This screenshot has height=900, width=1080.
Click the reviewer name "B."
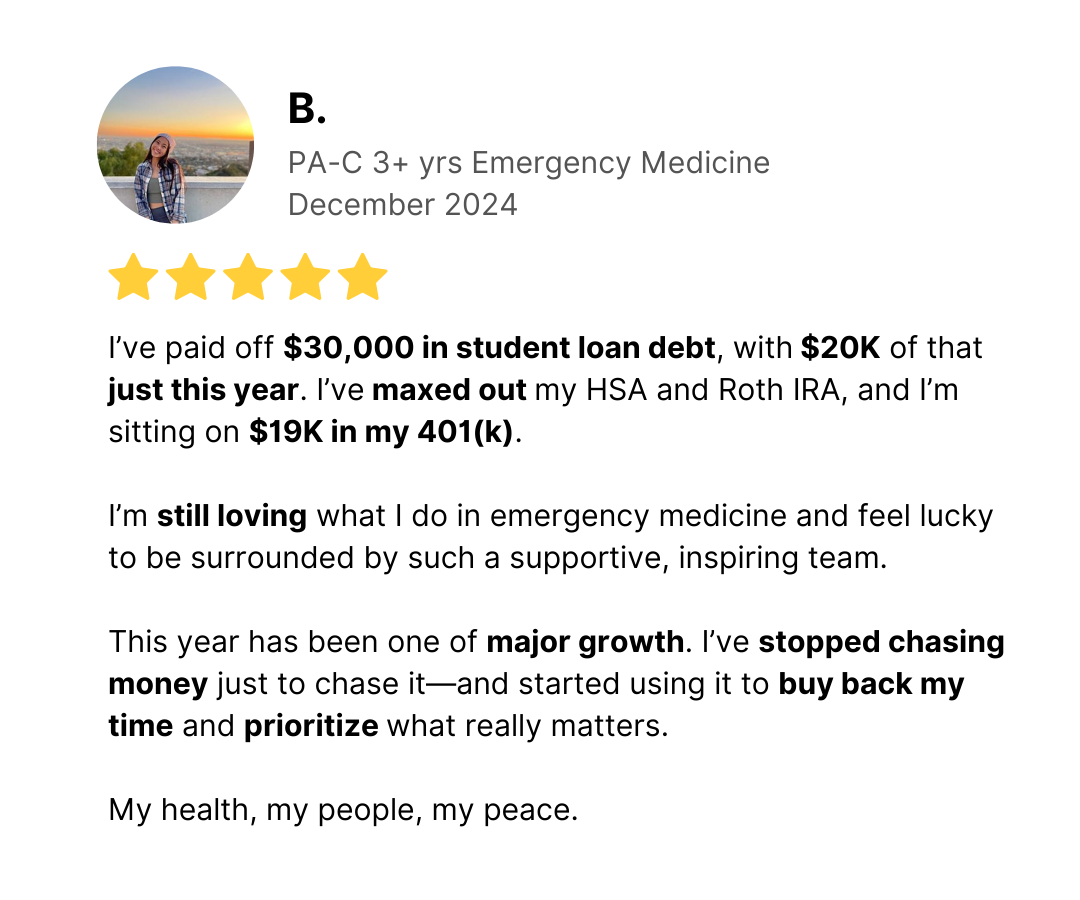(307, 109)
